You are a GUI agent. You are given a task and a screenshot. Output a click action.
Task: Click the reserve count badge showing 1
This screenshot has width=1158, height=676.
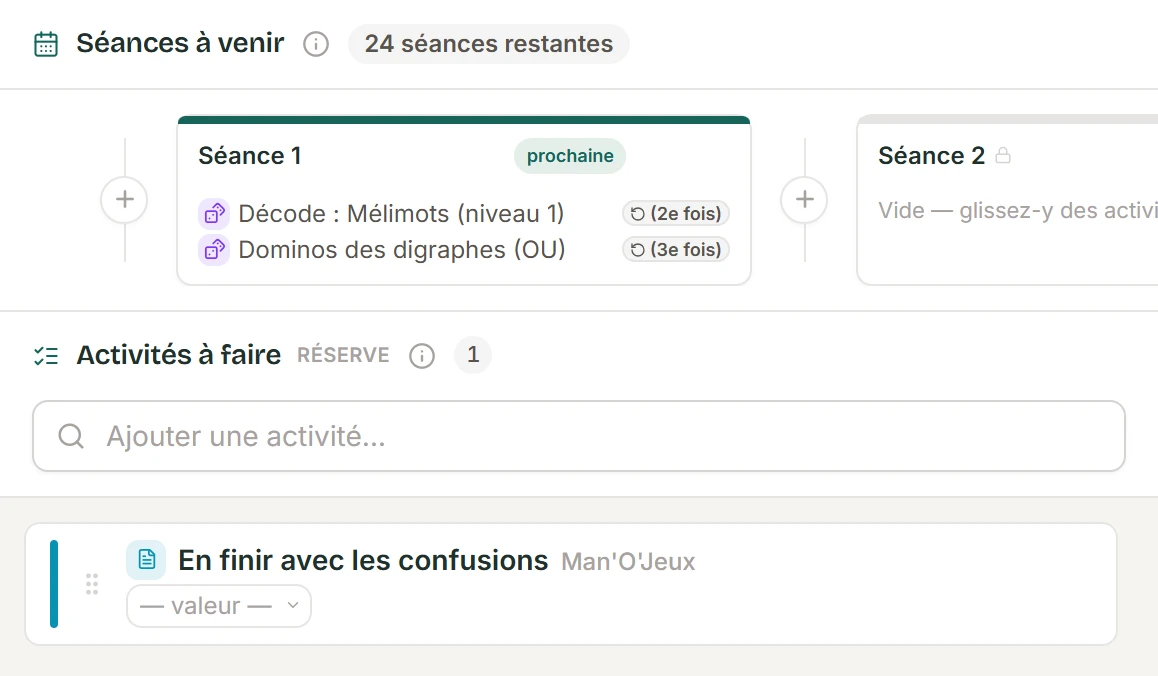473,355
